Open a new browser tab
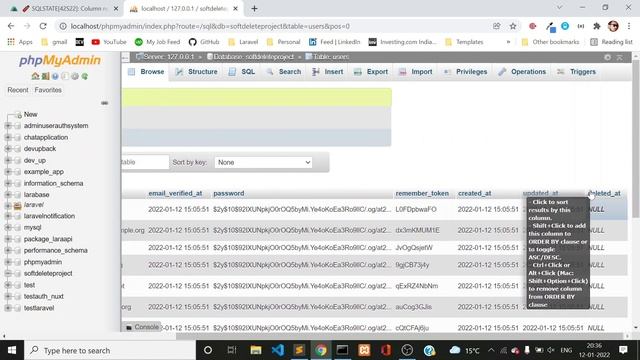This screenshot has width=640, height=360. [254, 9]
